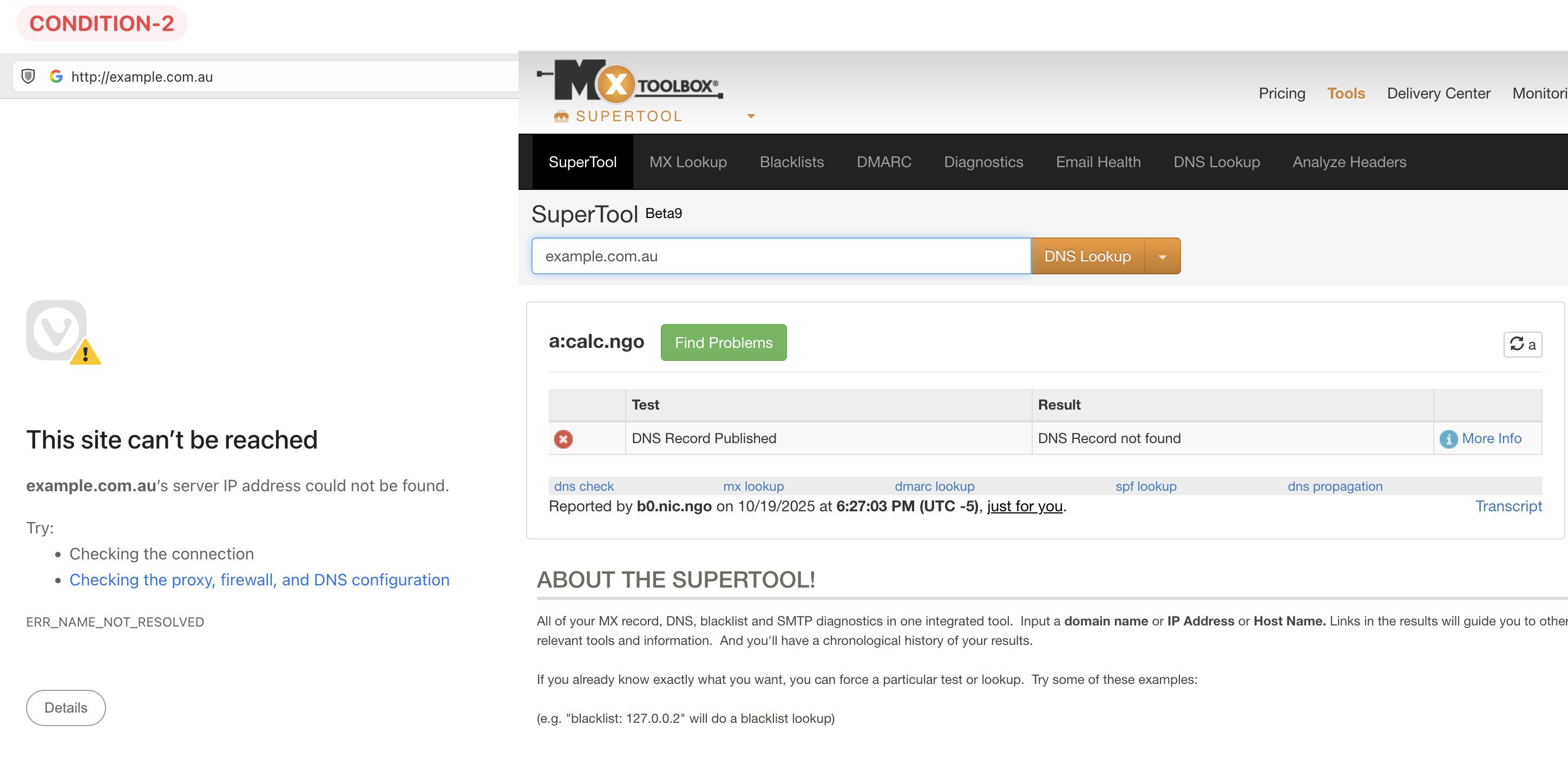Image resolution: width=1568 pixels, height=758 pixels.
Task: Expand the SUPERTOOL header dropdown arrow
Action: point(751,116)
